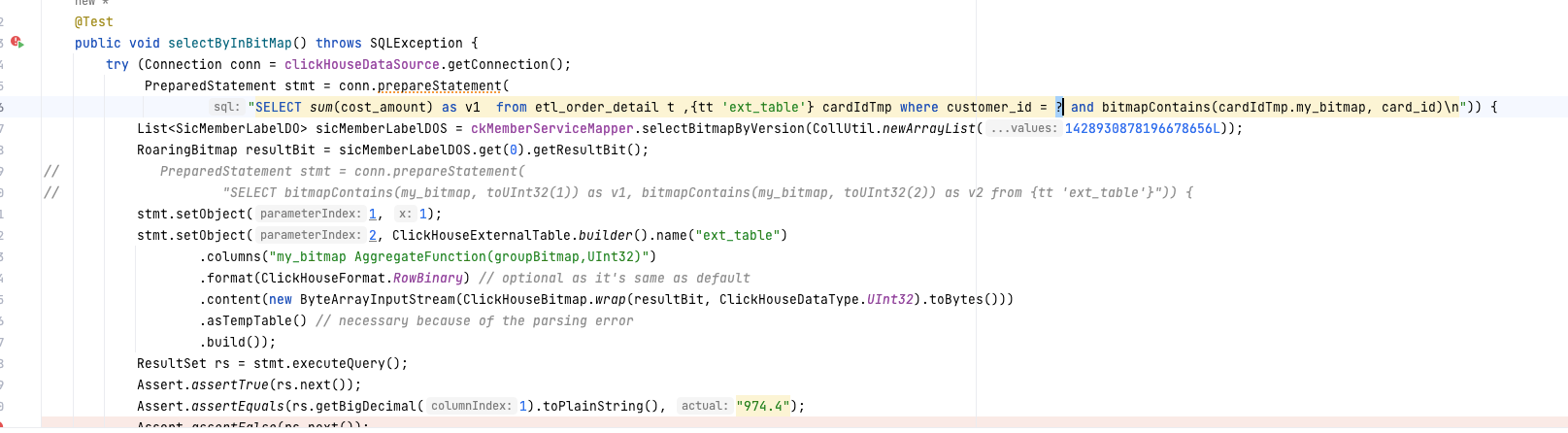Click the ckMemberServiceMapper reference
1568x433 pixels.
(552, 128)
